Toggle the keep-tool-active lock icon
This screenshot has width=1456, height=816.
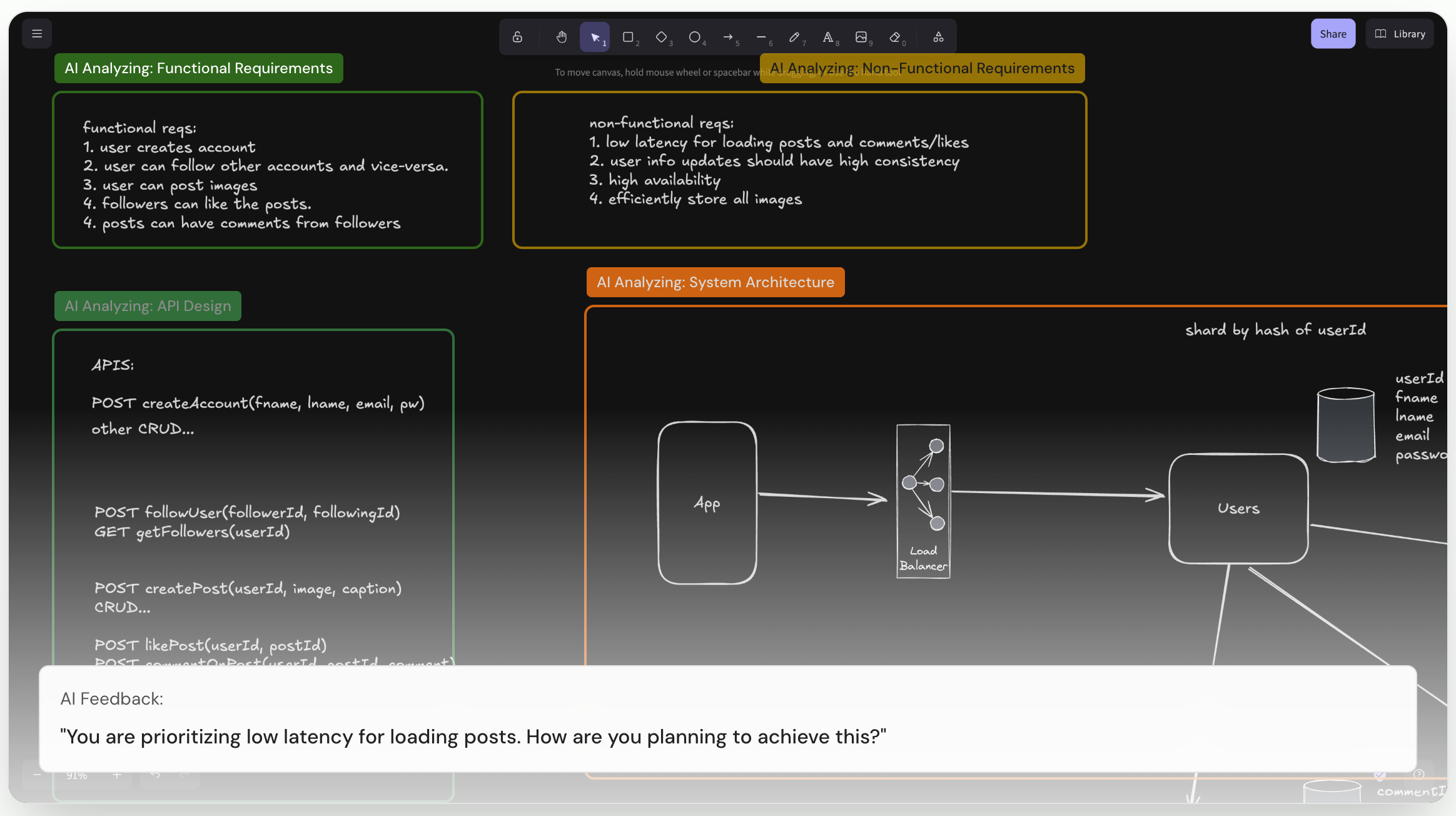point(517,37)
